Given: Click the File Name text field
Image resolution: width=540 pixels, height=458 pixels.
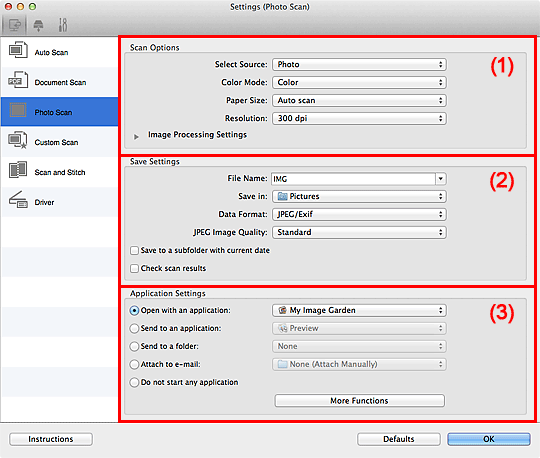Looking at the screenshot, I should [x=353, y=179].
